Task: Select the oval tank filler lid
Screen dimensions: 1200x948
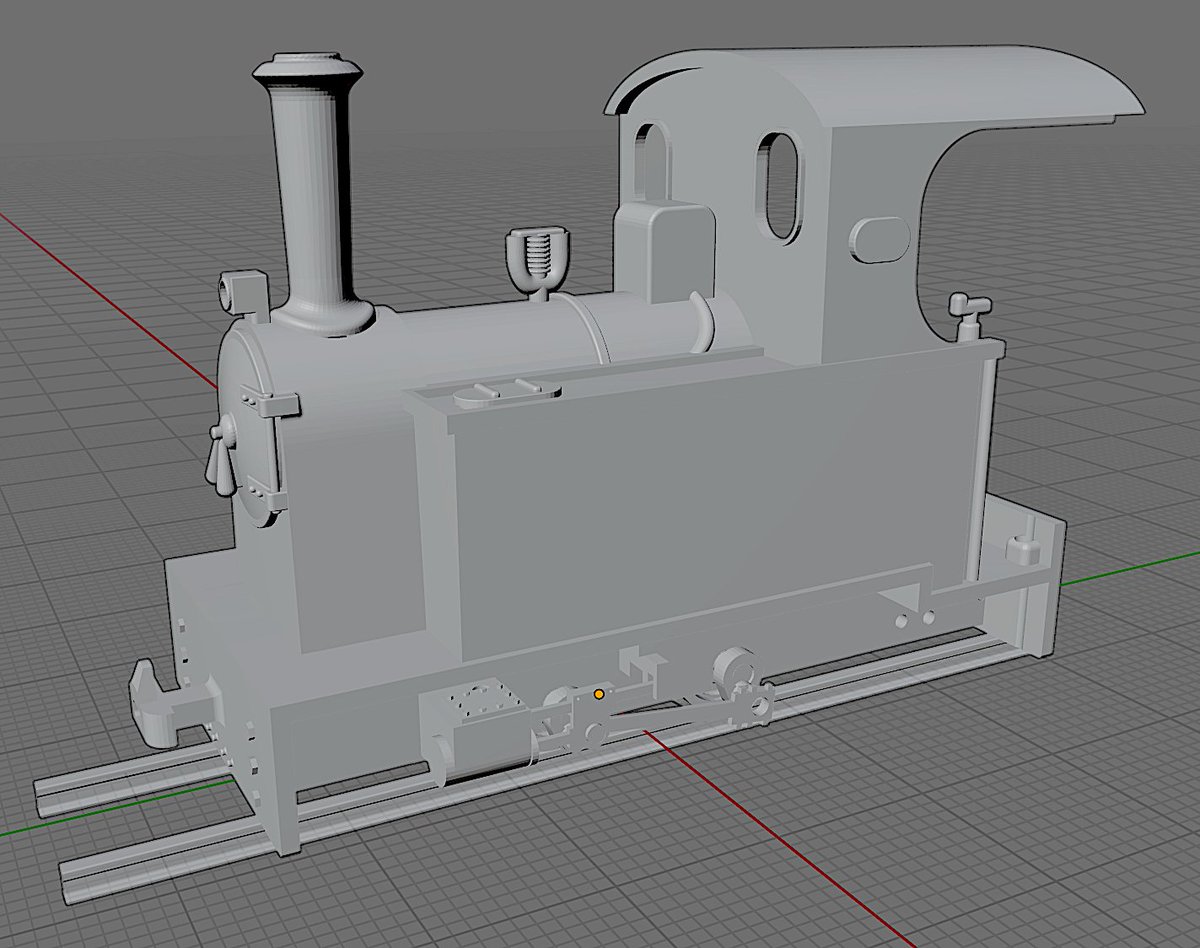Action: coord(506,394)
